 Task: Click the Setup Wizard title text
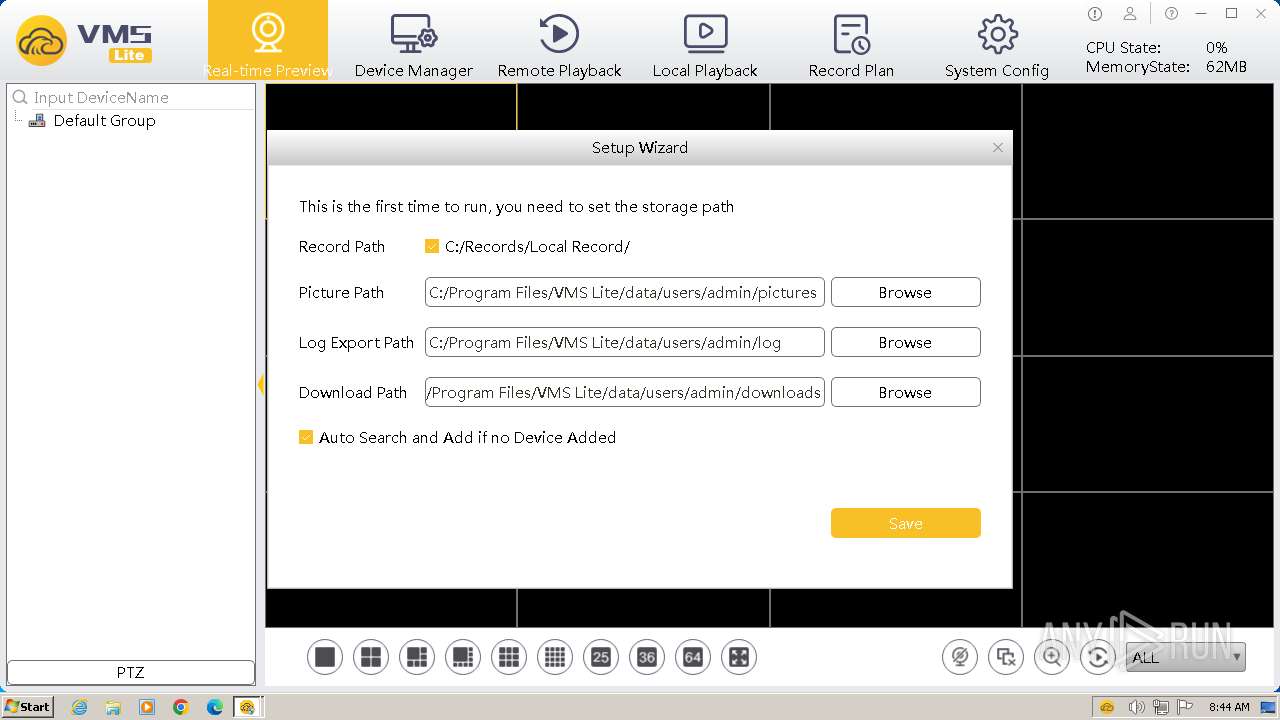[640, 147]
